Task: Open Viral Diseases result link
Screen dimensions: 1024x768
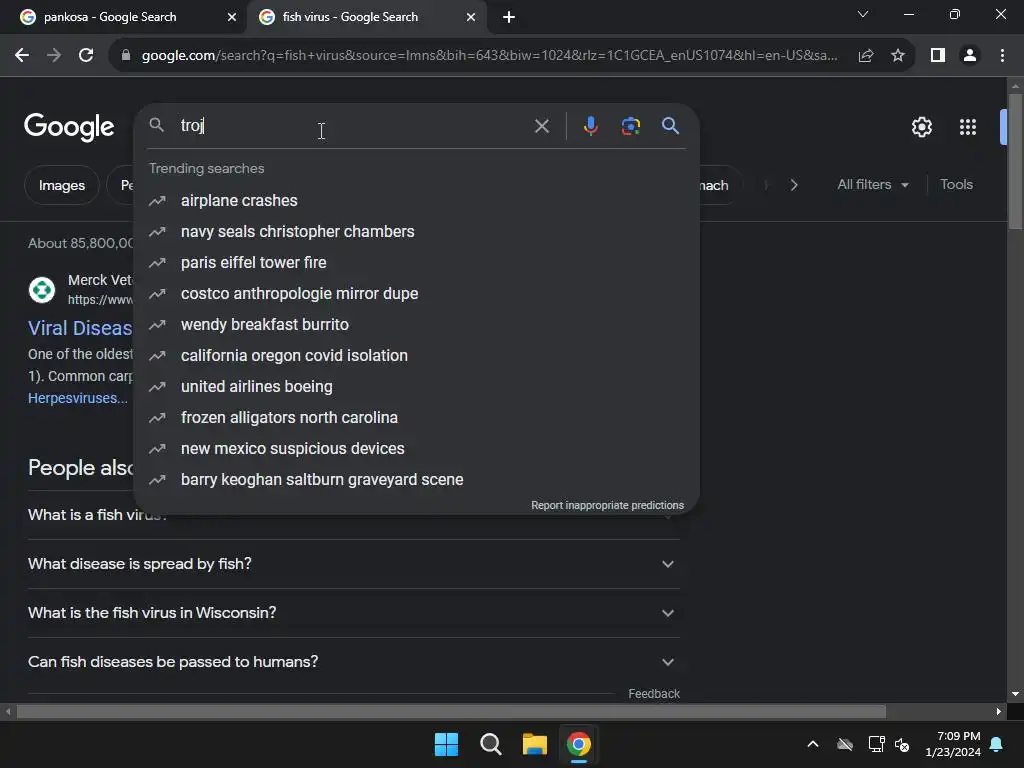Action: (80, 328)
